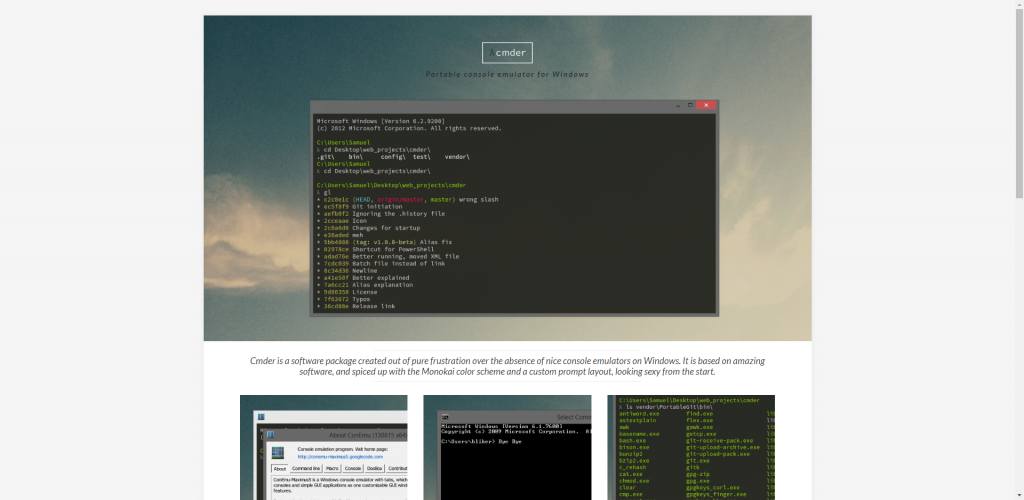Click commit line 'adad76e Better running, moved XML file'

point(388,257)
